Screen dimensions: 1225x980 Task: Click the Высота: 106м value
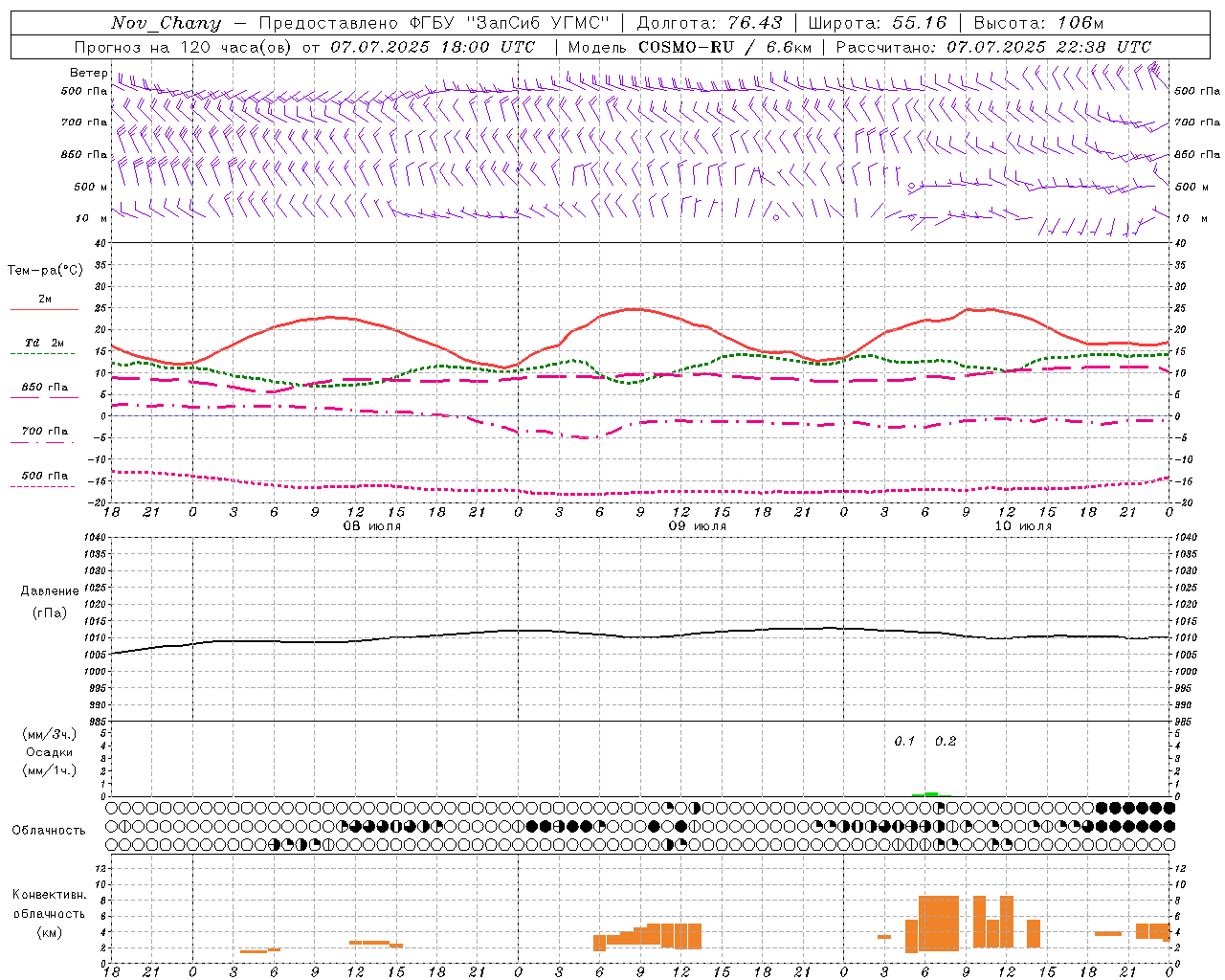tap(1038, 23)
